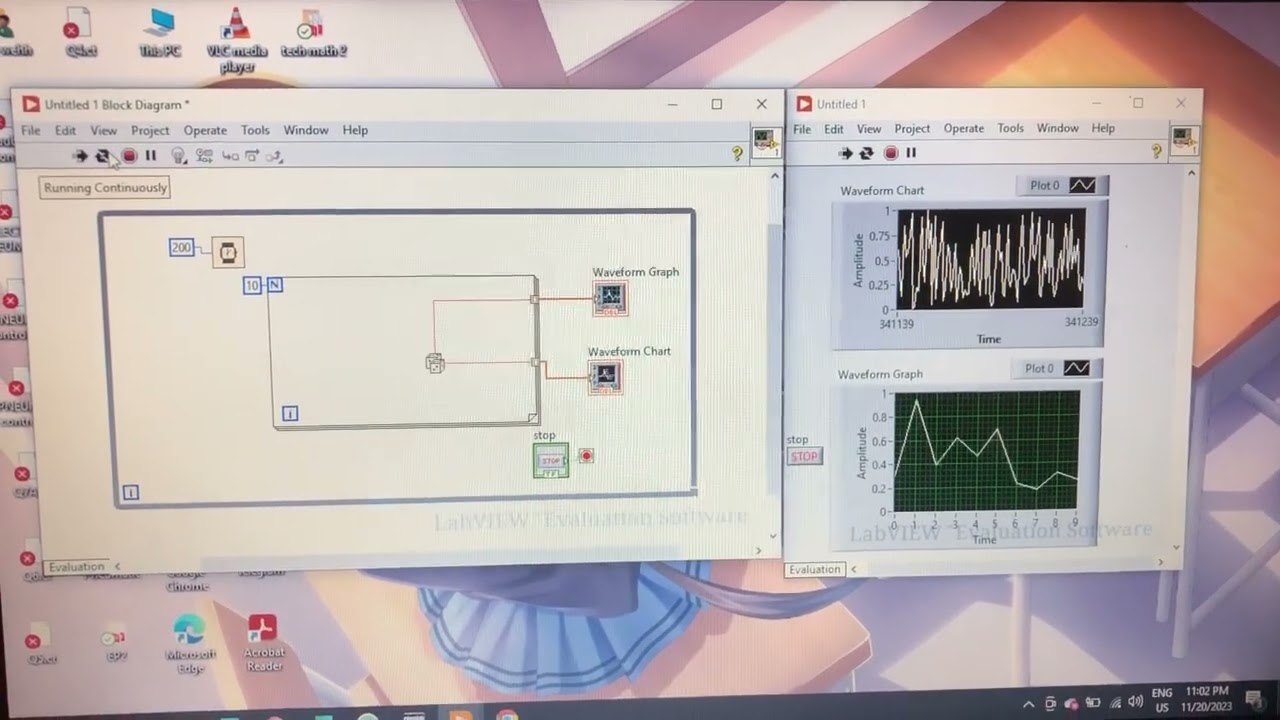
Task: Click the Plot 0 legend of the Waveform Graph
Action: 1058,368
